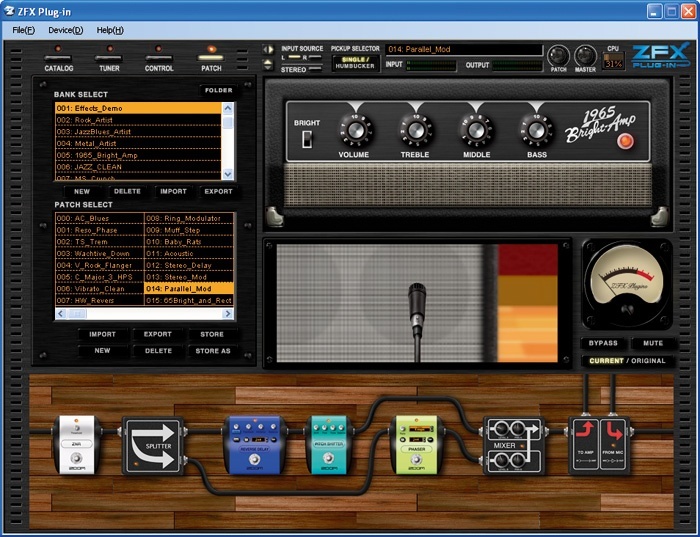
Task: Toggle Single/Humbucker pickup selector
Action: pos(354,64)
